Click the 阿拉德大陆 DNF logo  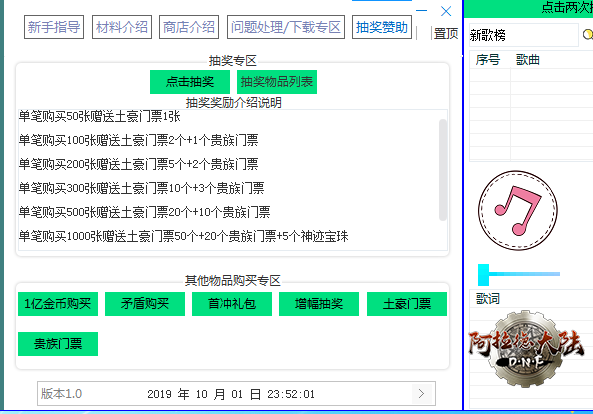526,349
